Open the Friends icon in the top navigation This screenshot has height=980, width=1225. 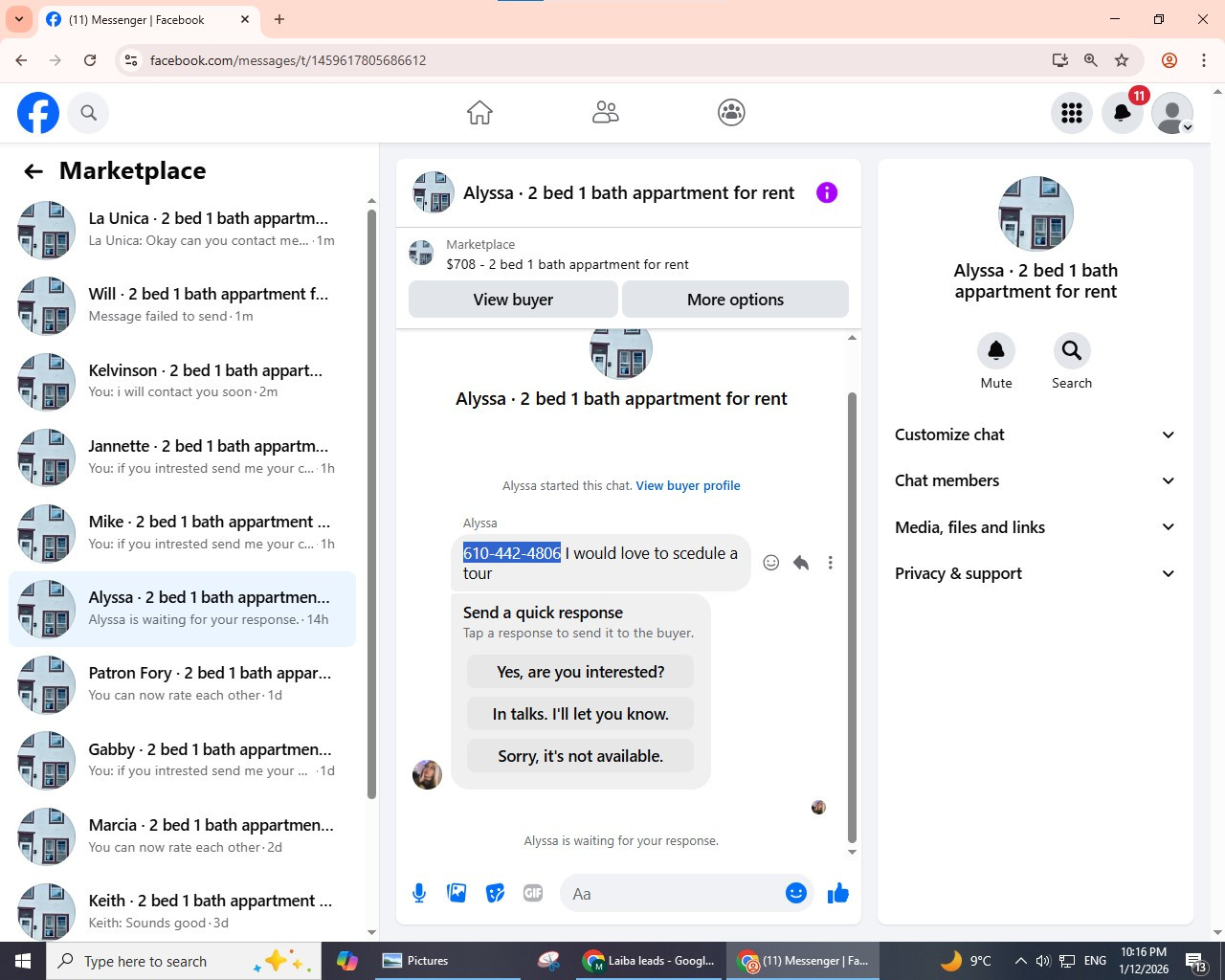click(x=606, y=113)
